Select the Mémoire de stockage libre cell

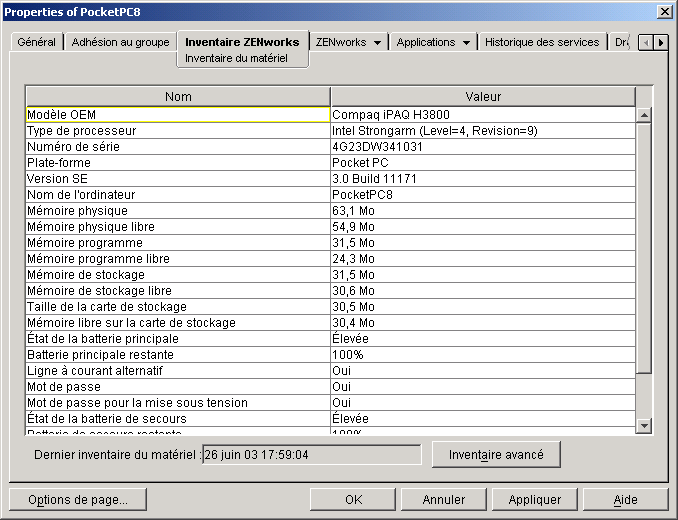coord(178,290)
